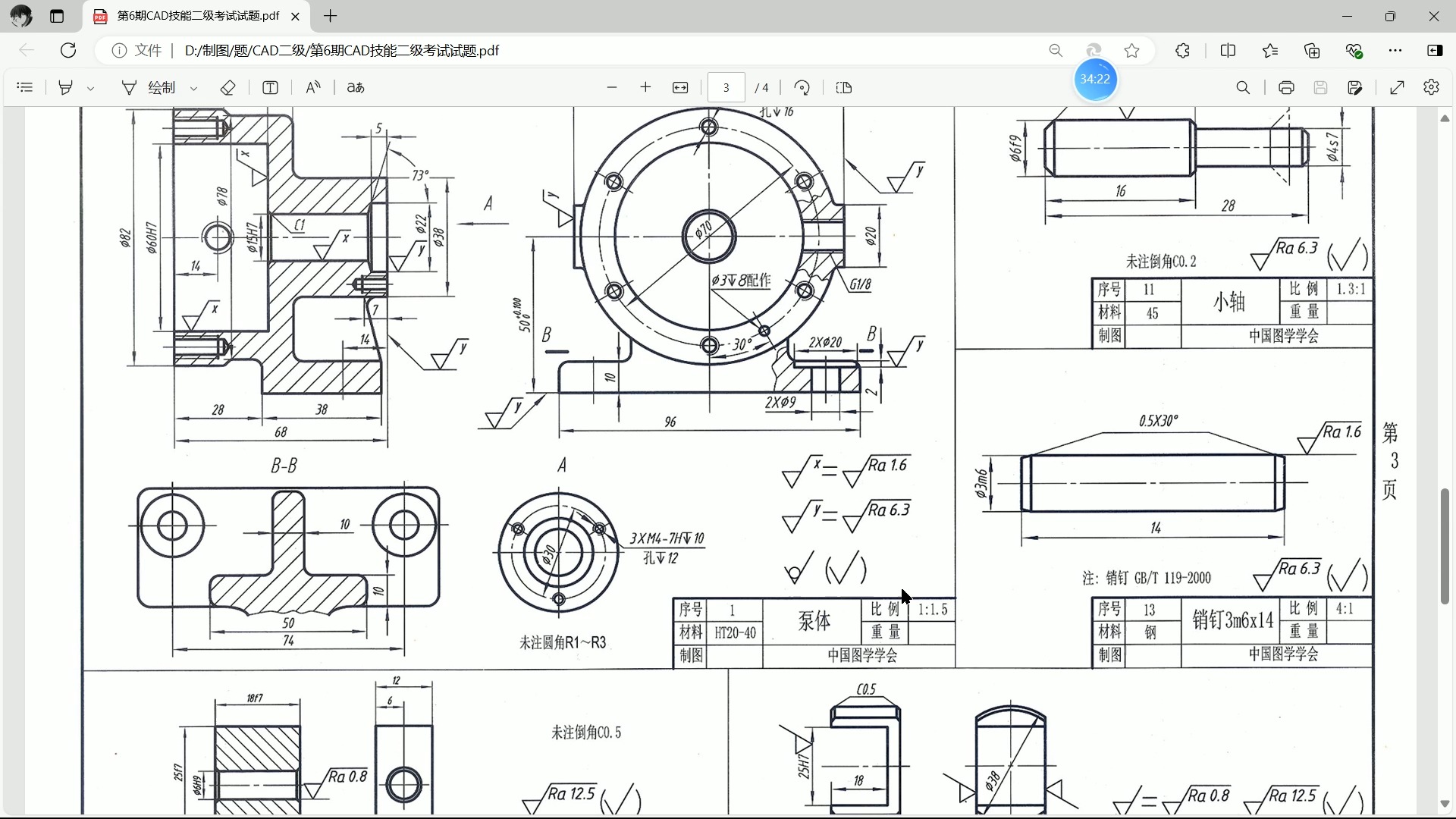Click the scrollbar up arrow
Viewport: 1456px width, 819px height.
pos(1445,118)
